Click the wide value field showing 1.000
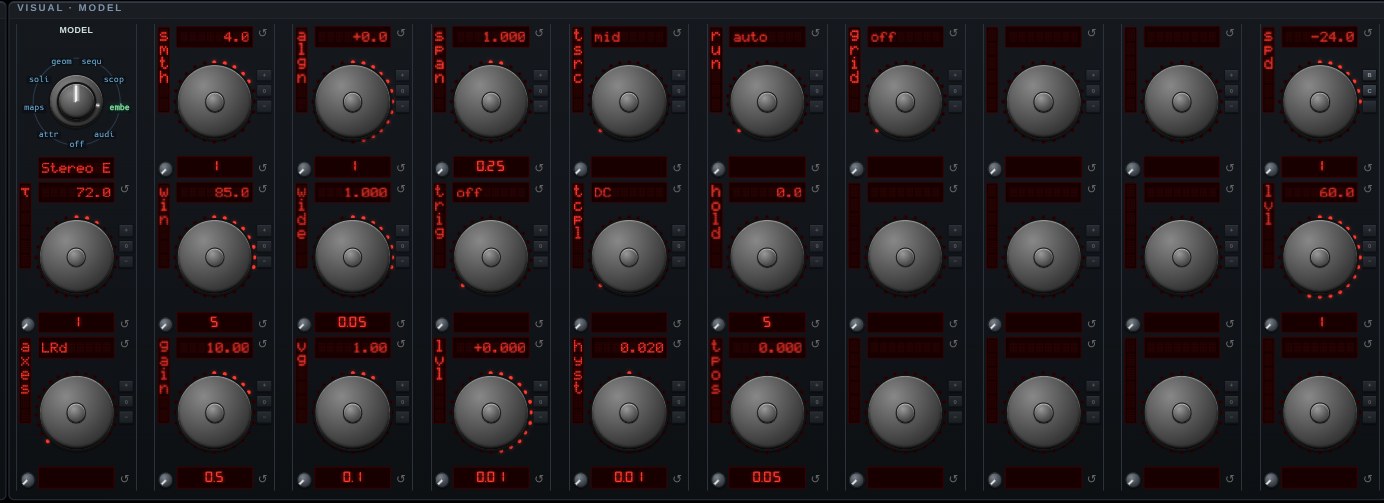Image resolution: width=1384 pixels, height=503 pixels. tap(352, 192)
